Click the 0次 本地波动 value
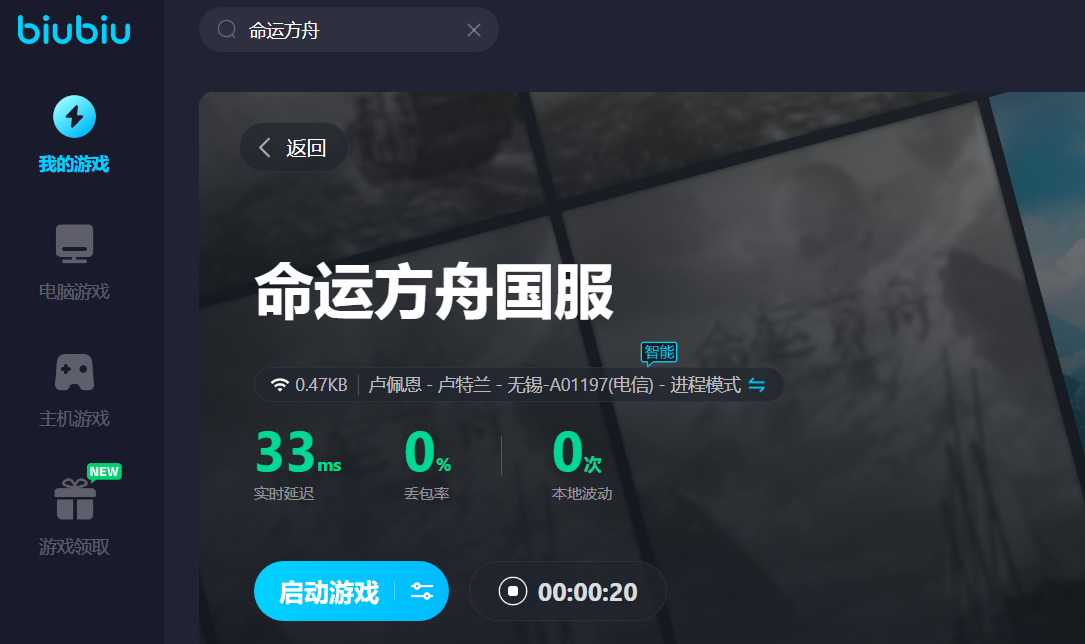 [577, 452]
